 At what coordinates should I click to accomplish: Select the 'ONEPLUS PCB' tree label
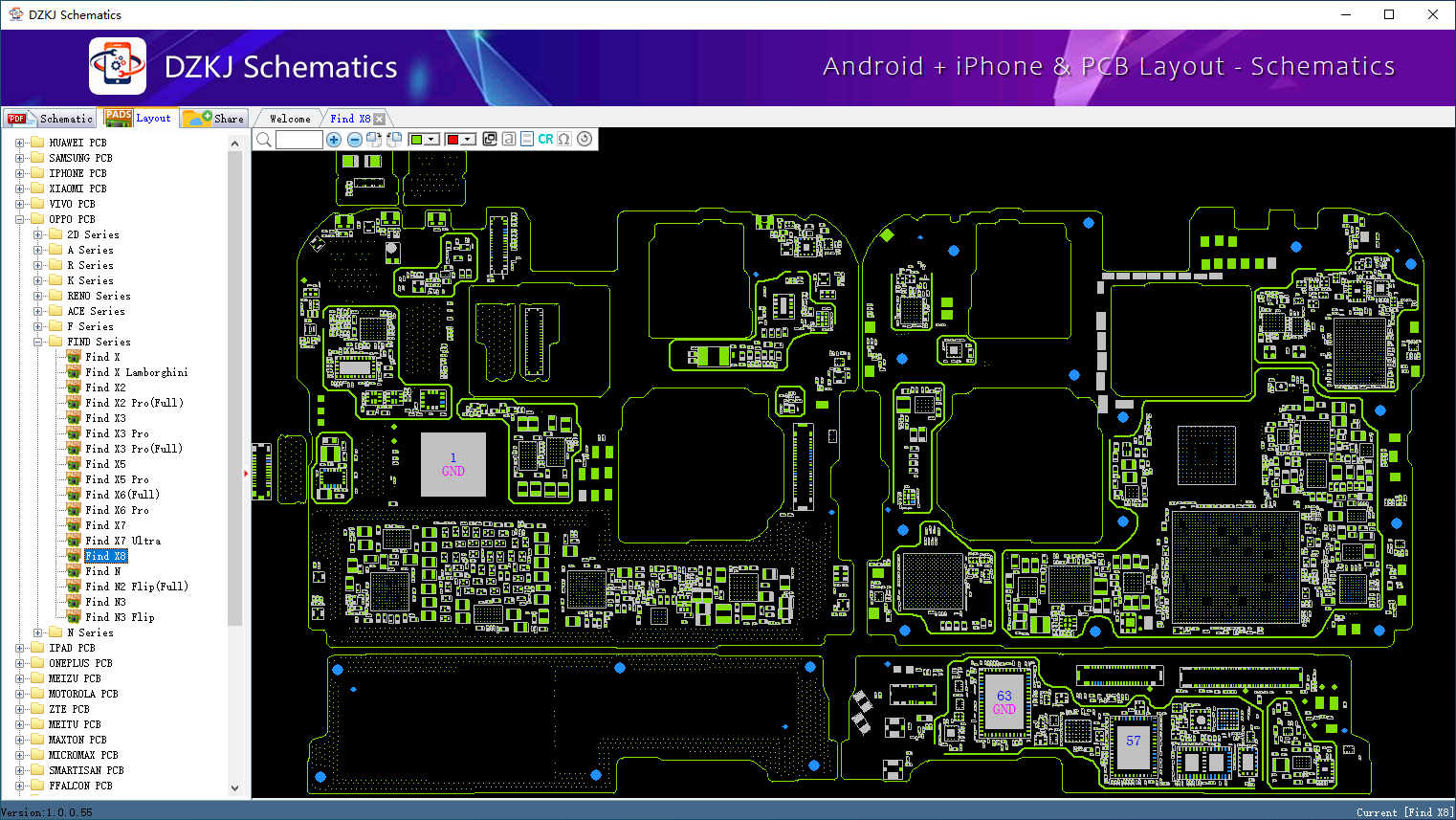[80, 663]
